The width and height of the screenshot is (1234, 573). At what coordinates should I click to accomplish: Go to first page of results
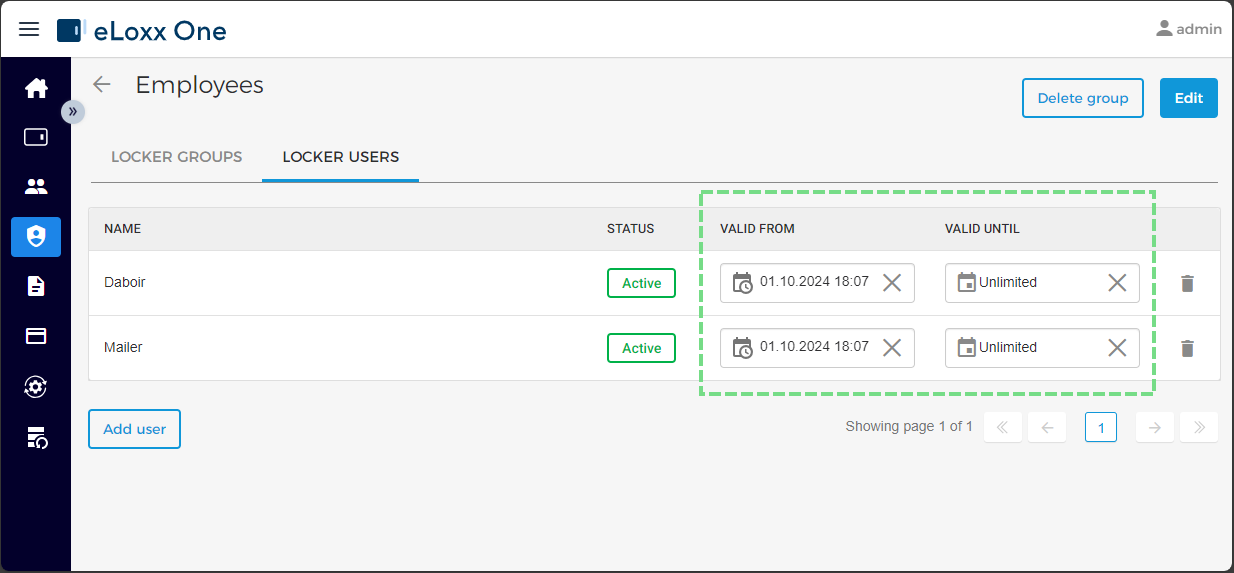tap(1002, 428)
